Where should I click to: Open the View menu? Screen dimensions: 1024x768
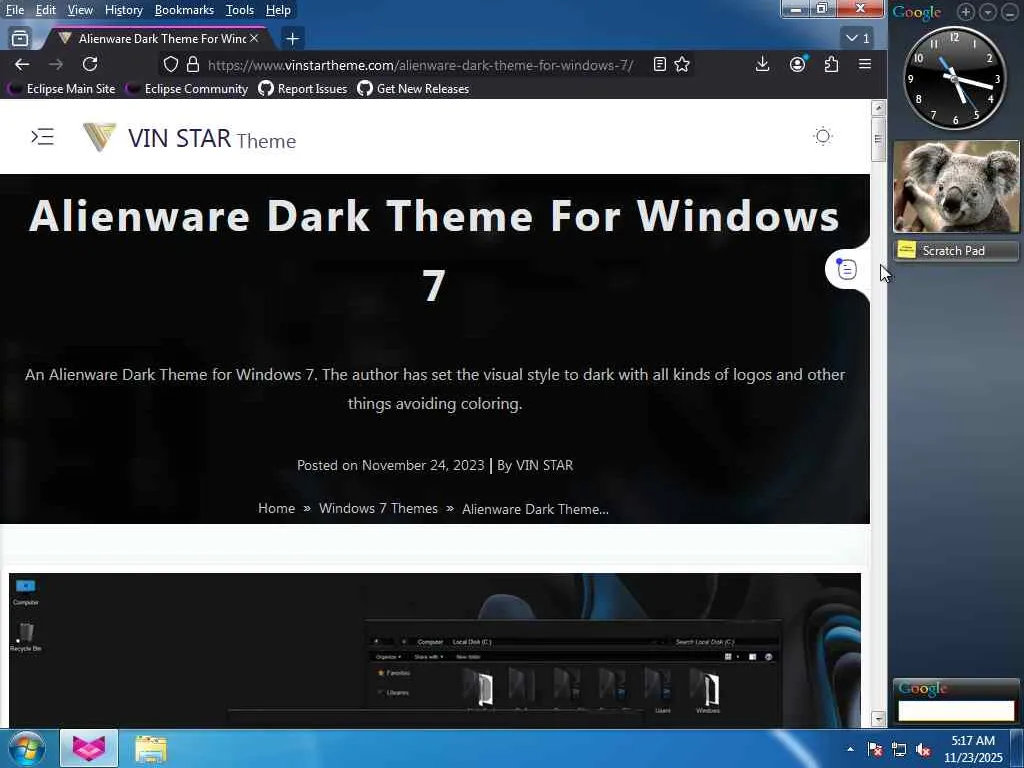click(80, 10)
